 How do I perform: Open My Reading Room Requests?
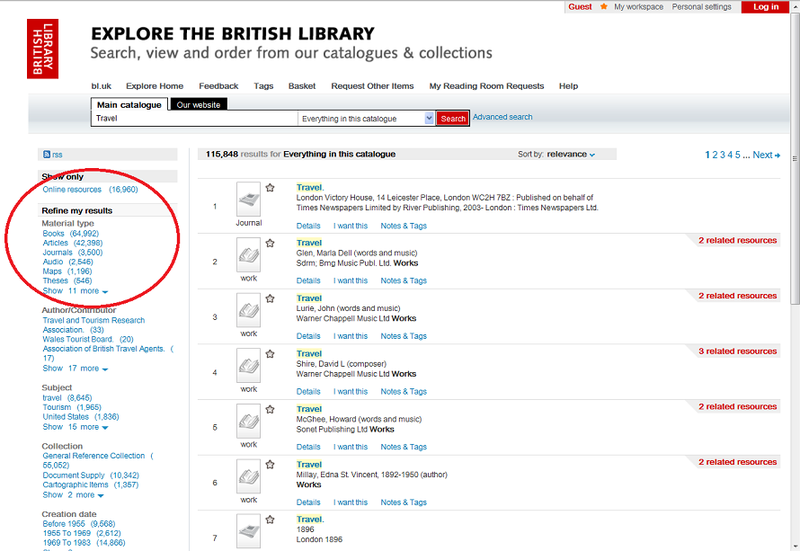coord(487,86)
